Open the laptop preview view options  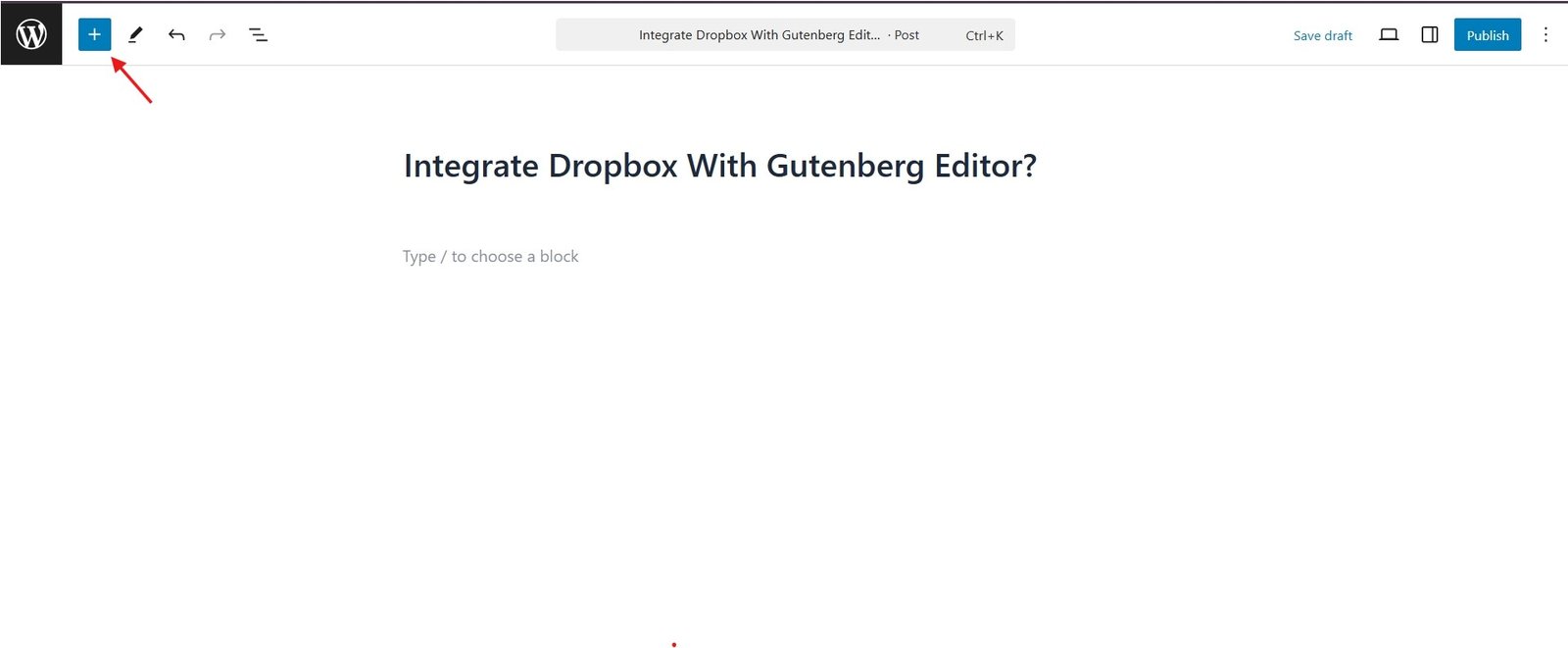tap(1389, 34)
